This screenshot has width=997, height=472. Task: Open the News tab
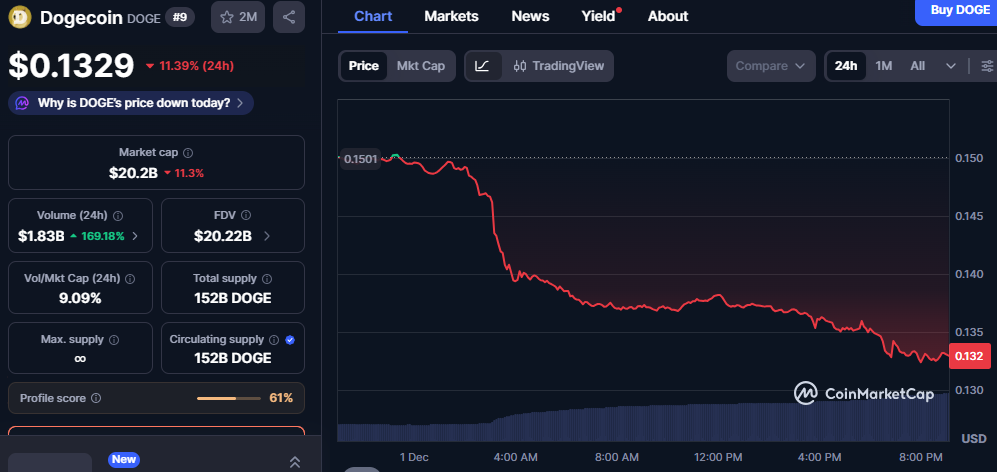coord(530,17)
